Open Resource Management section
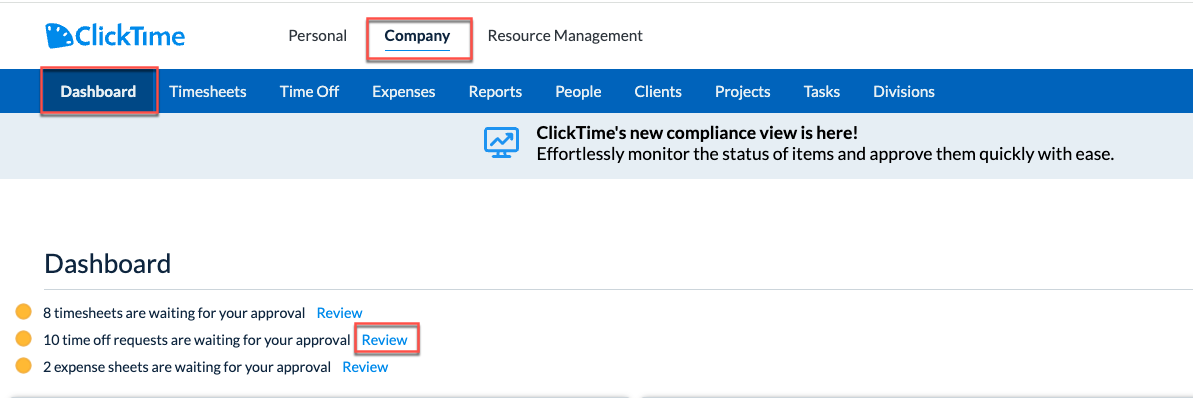Image resolution: width=1193 pixels, height=398 pixels. [565, 36]
